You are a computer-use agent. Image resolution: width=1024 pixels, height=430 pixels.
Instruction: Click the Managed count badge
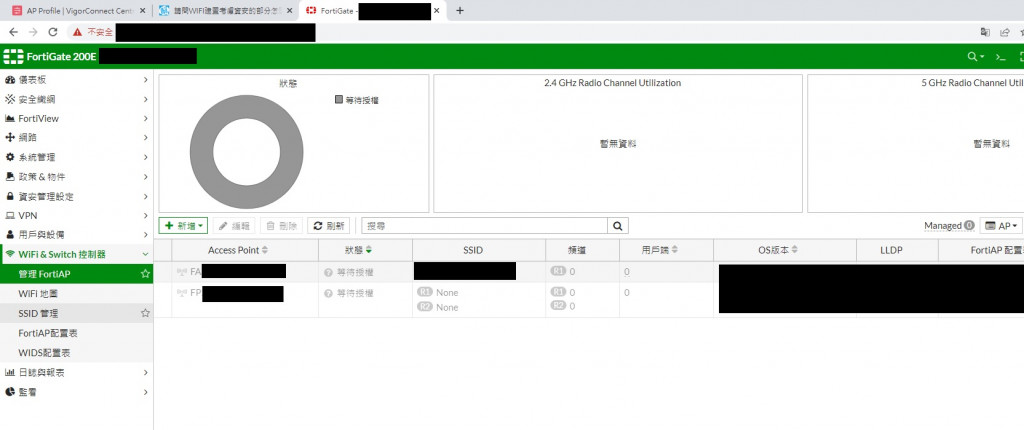coord(969,225)
